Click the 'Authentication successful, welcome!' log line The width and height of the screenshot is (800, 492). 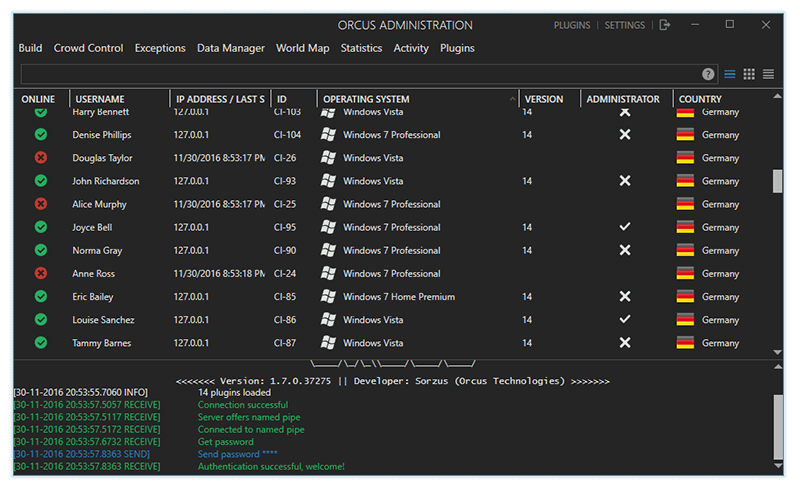click(x=271, y=466)
